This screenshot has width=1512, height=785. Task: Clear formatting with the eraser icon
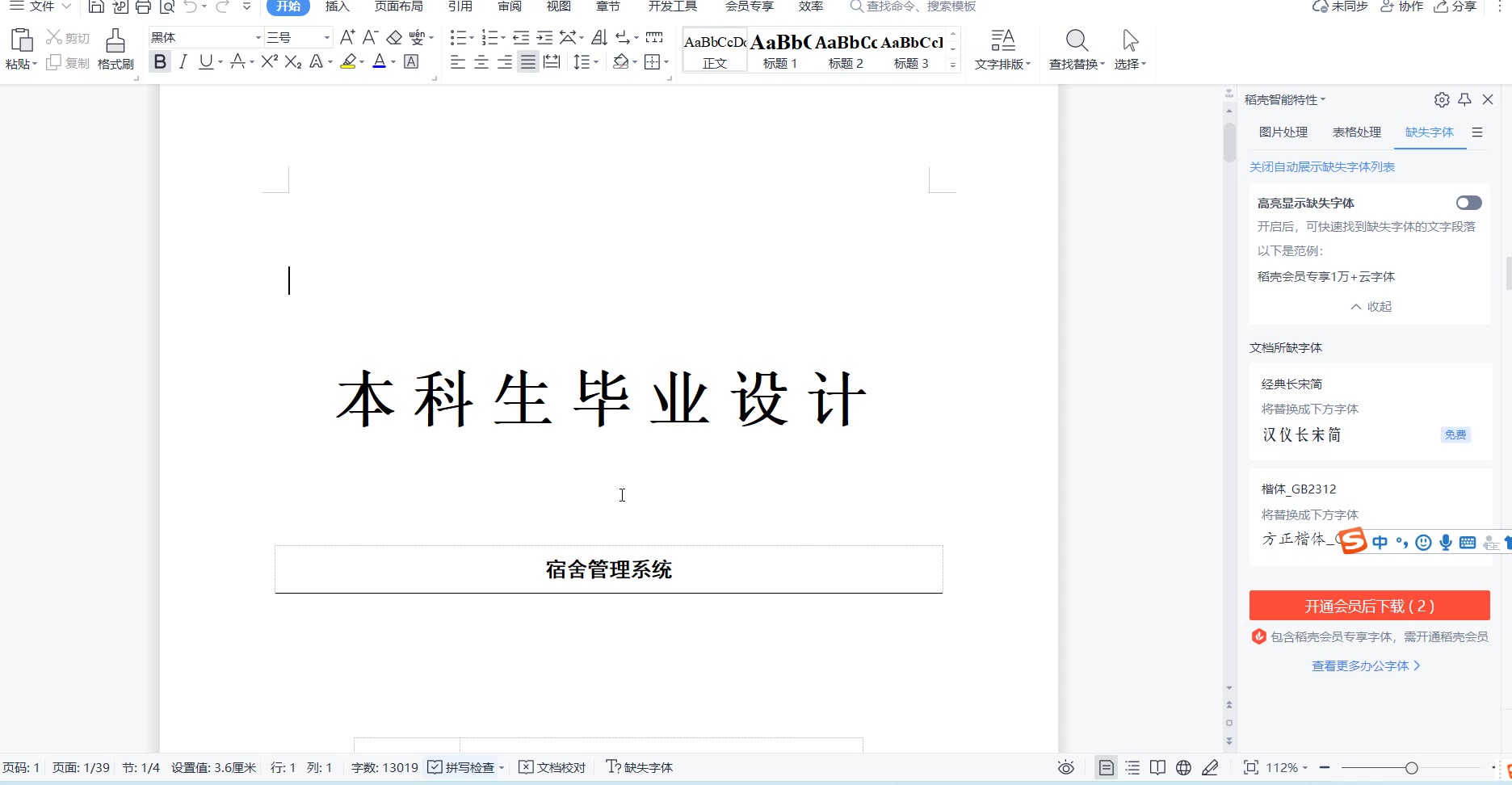tap(394, 37)
